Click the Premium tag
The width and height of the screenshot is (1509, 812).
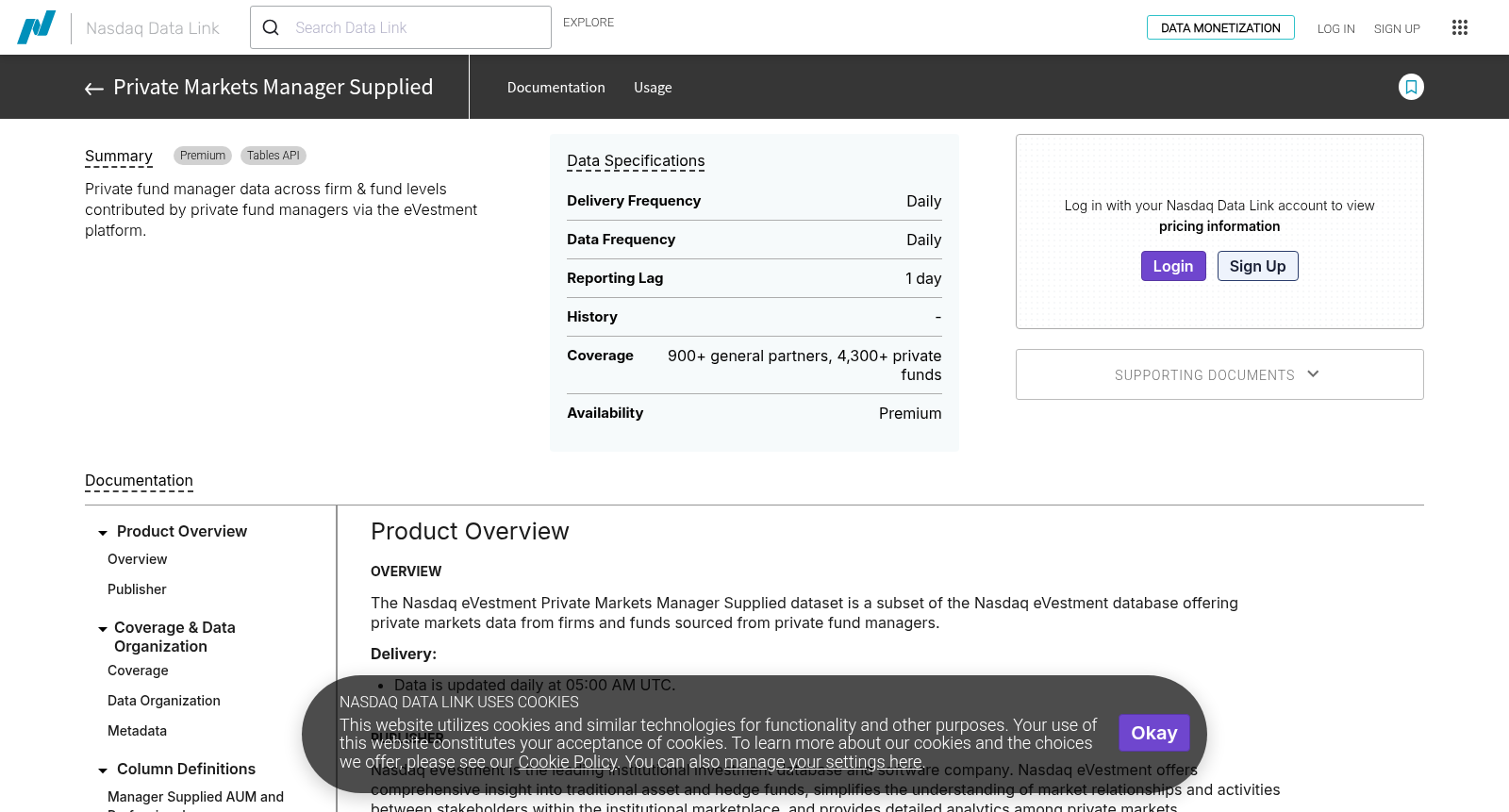tap(203, 156)
